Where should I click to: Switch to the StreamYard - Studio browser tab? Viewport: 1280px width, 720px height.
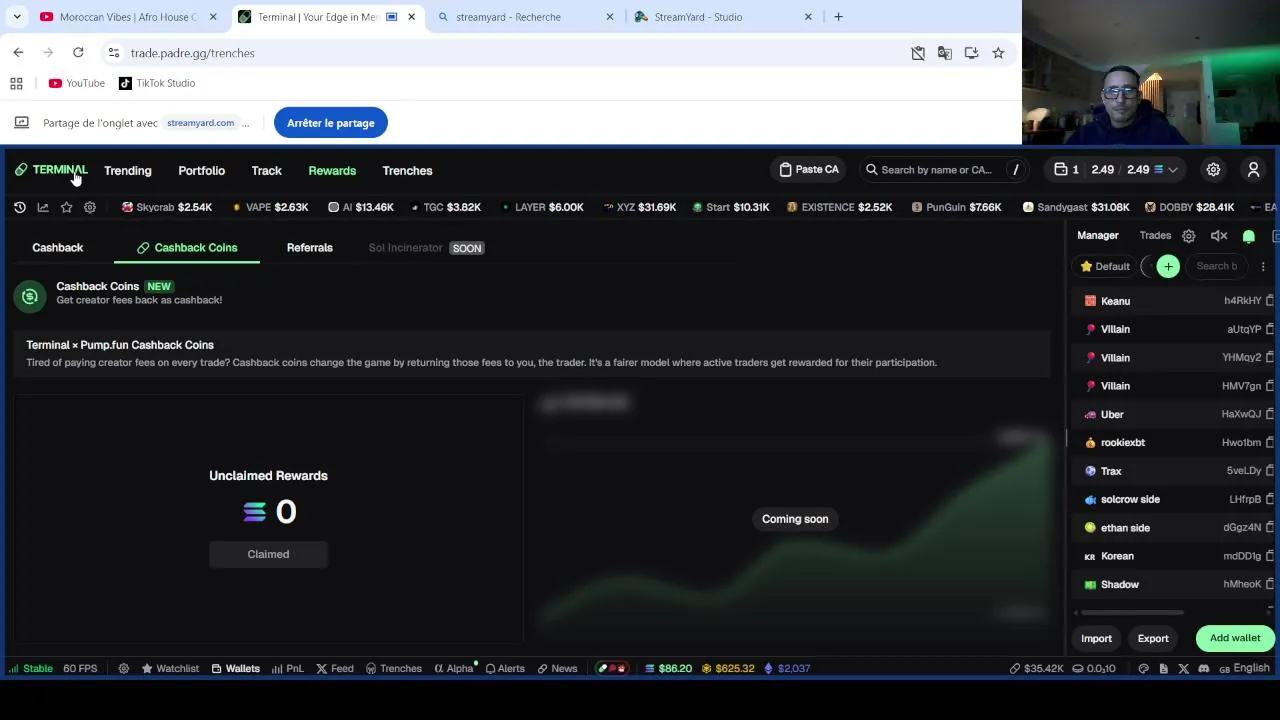pyautogui.click(x=723, y=17)
